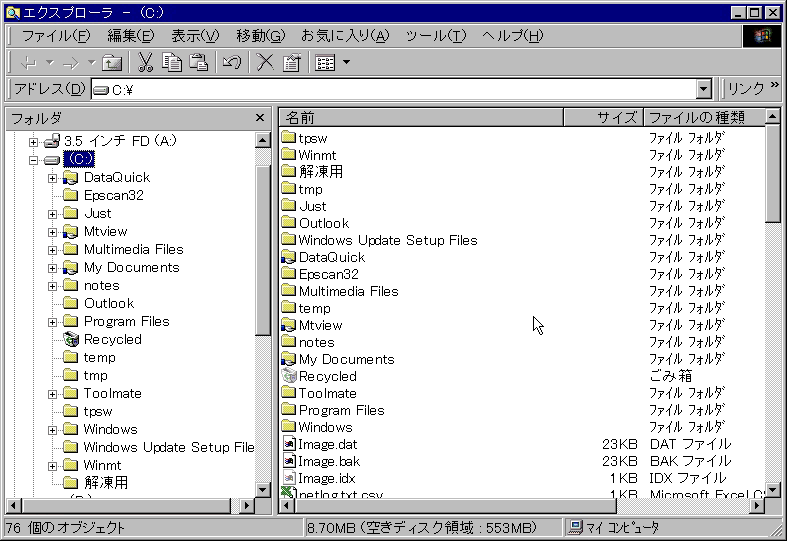Select Epscan32 in the folder tree
This screenshot has height=541, width=787.
pyautogui.click(x=113, y=195)
